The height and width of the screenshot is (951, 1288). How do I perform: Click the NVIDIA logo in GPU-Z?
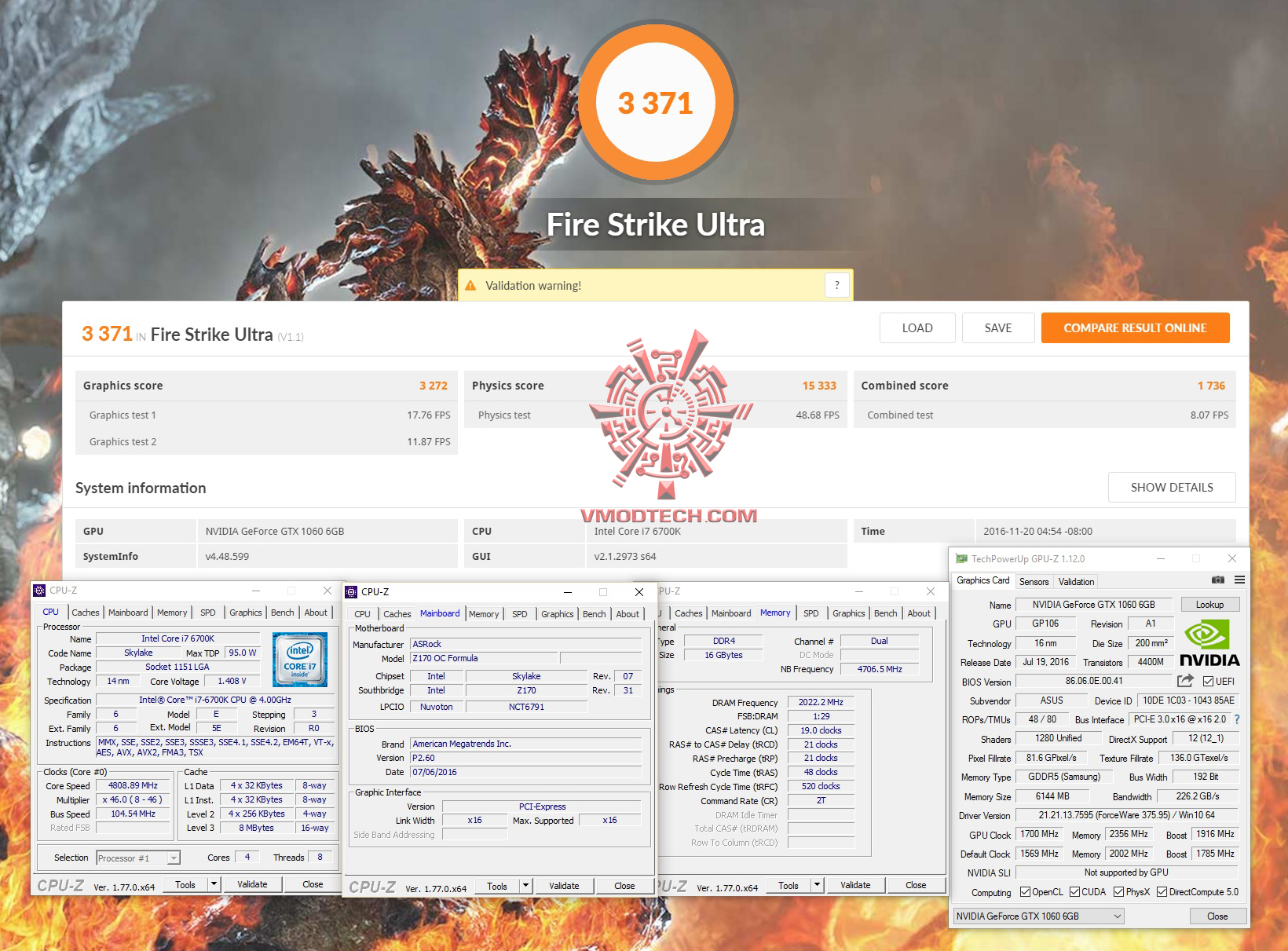pos(1209,644)
